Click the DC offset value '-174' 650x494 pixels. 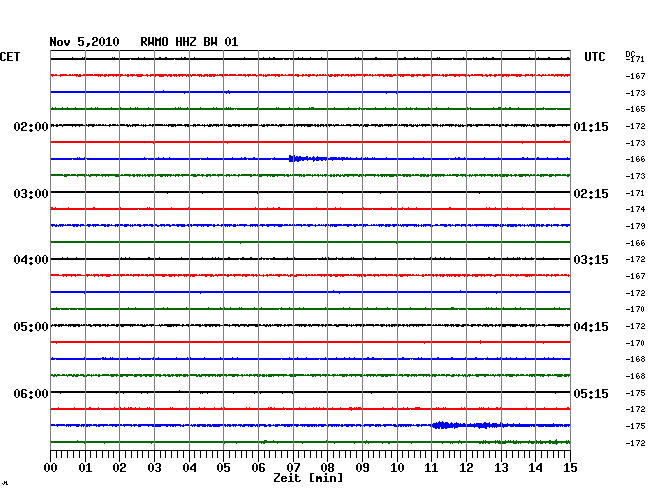click(635, 209)
